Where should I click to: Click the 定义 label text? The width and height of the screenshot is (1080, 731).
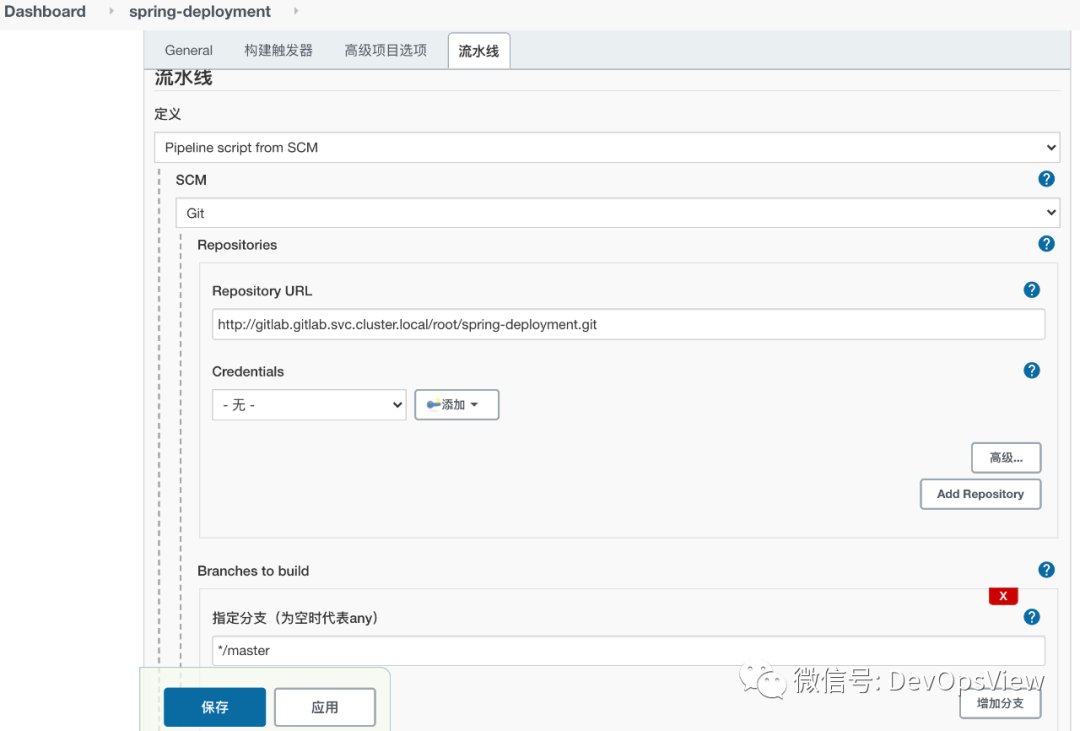[x=167, y=114]
